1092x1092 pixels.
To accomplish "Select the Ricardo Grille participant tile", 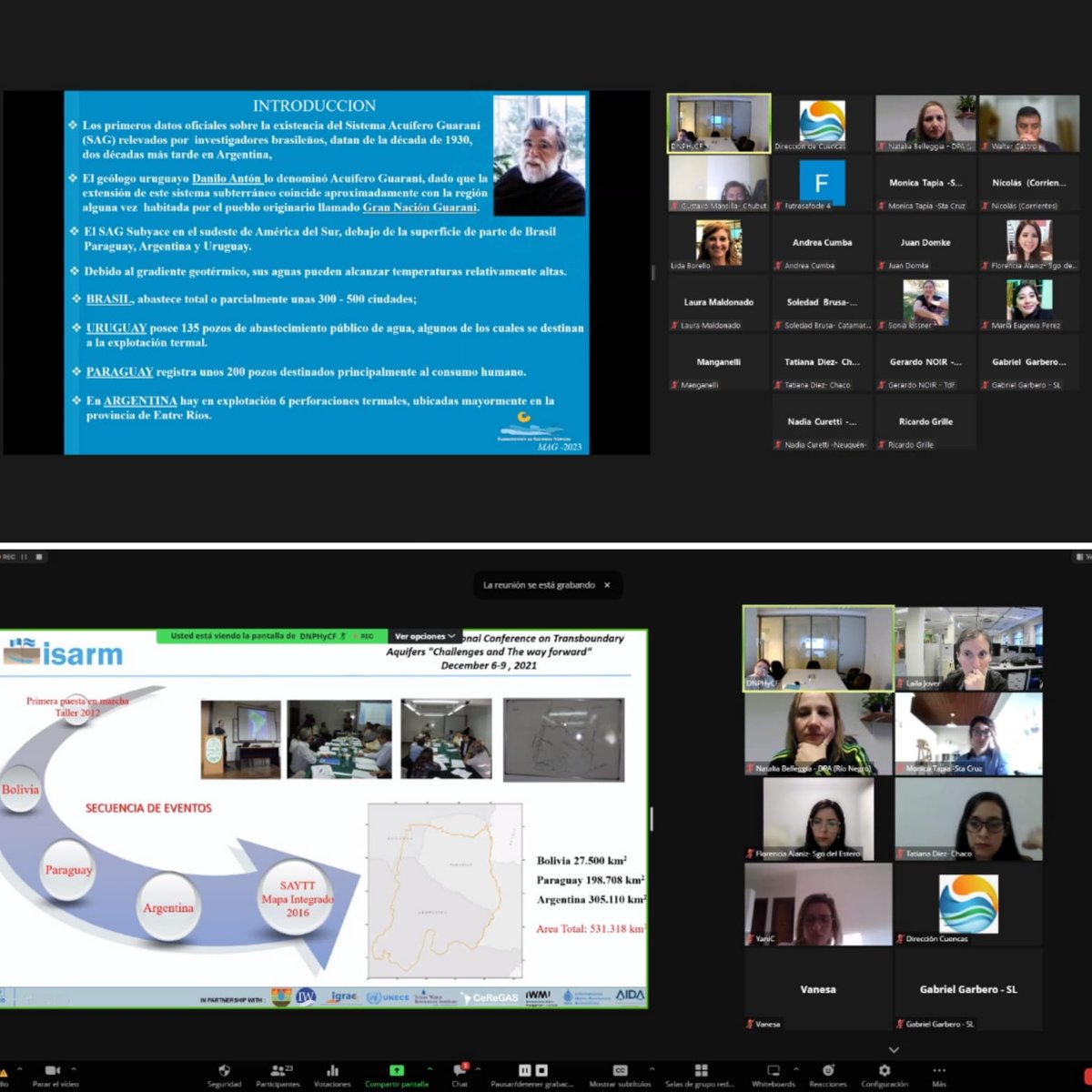I will [x=925, y=421].
